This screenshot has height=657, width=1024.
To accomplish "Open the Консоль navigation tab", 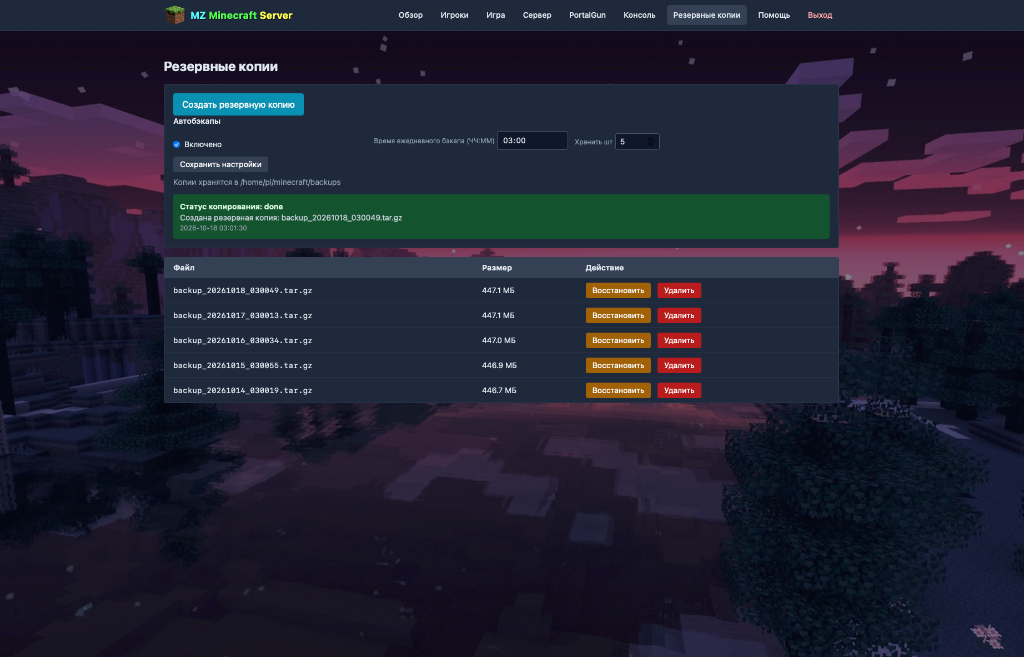I will pyautogui.click(x=639, y=15).
